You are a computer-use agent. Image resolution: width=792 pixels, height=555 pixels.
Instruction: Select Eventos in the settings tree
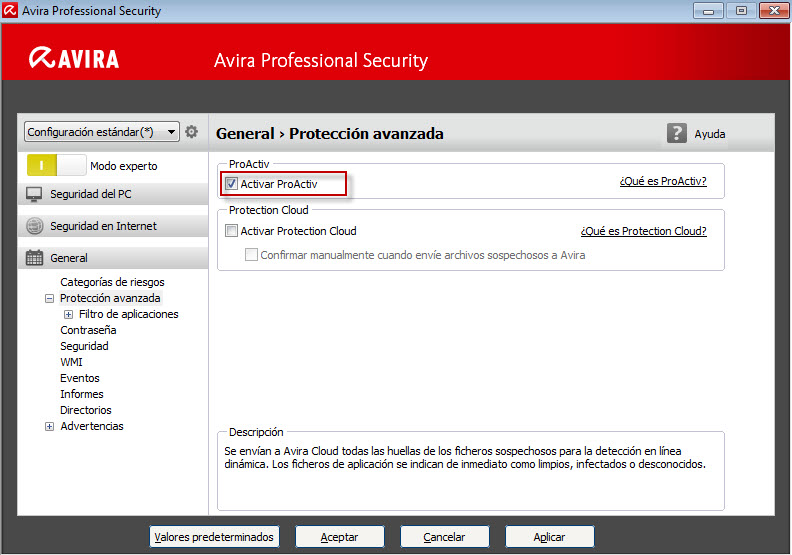click(x=80, y=378)
